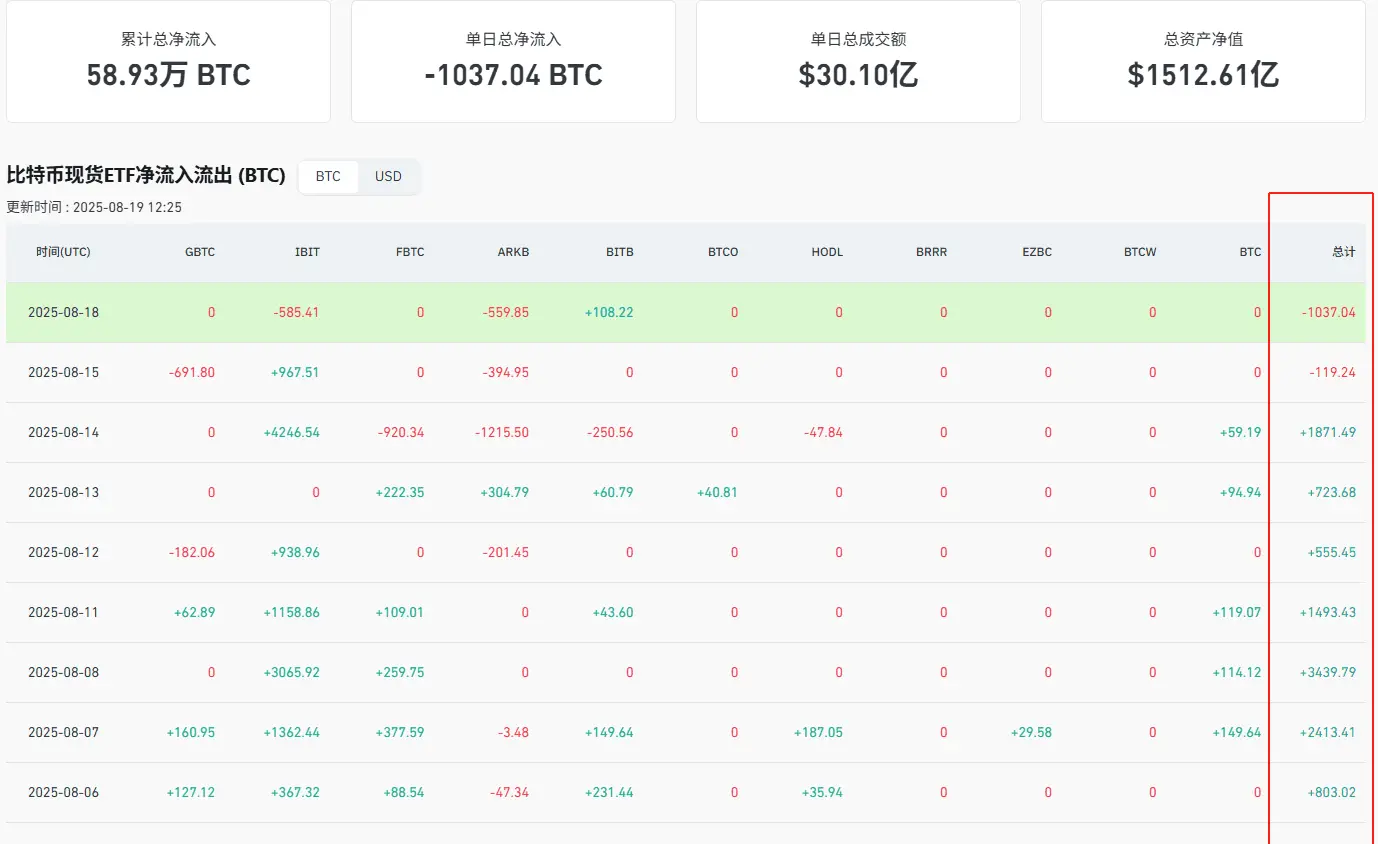Select the 2025-08-13 date cell

tap(64, 492)
